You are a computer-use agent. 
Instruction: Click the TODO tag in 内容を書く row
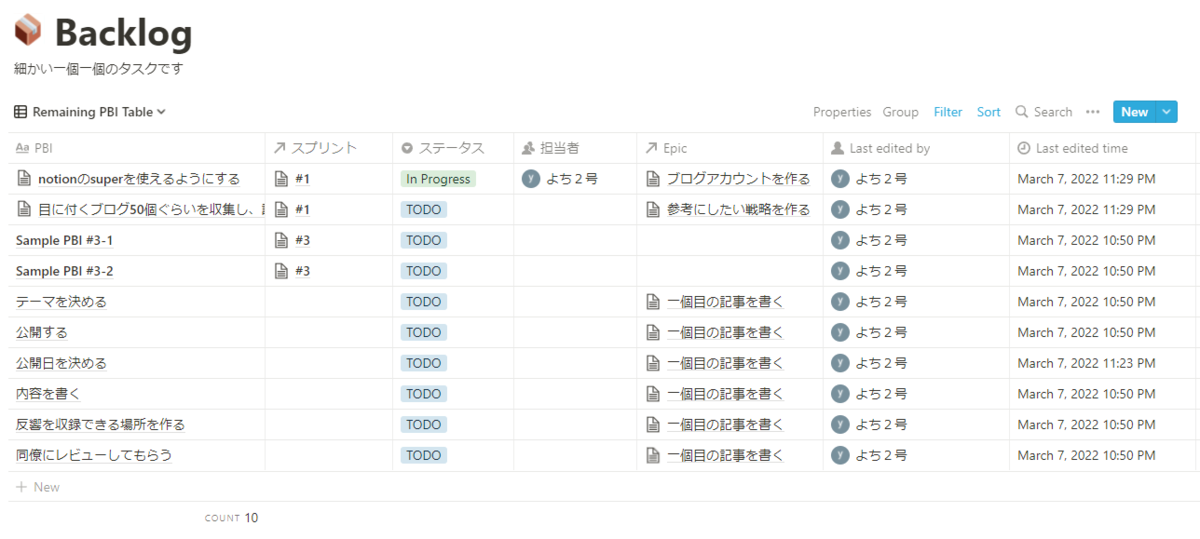click(424, 394)
